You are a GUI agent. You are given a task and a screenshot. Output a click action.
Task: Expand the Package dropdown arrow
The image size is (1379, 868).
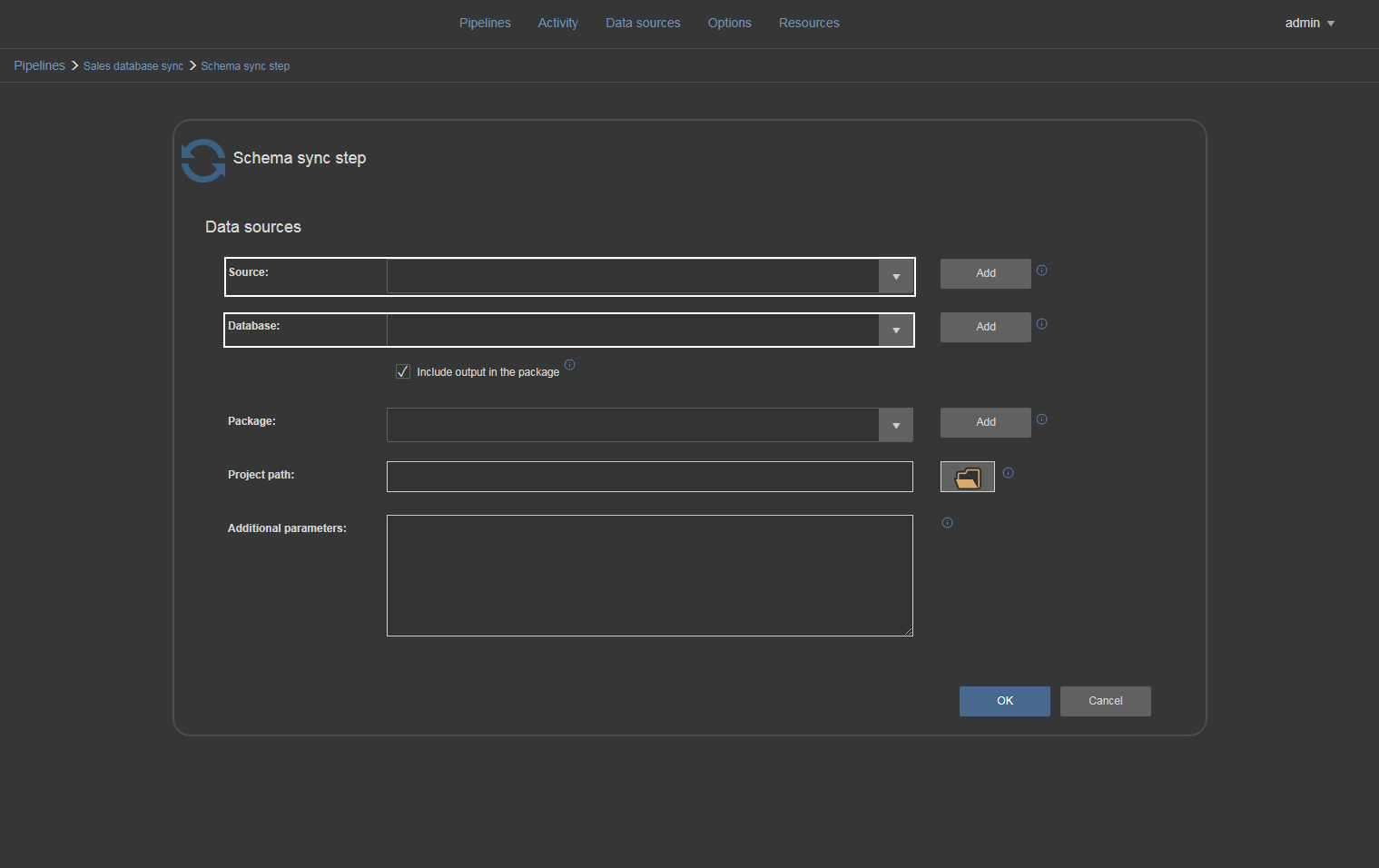click(x=896, y=425)
